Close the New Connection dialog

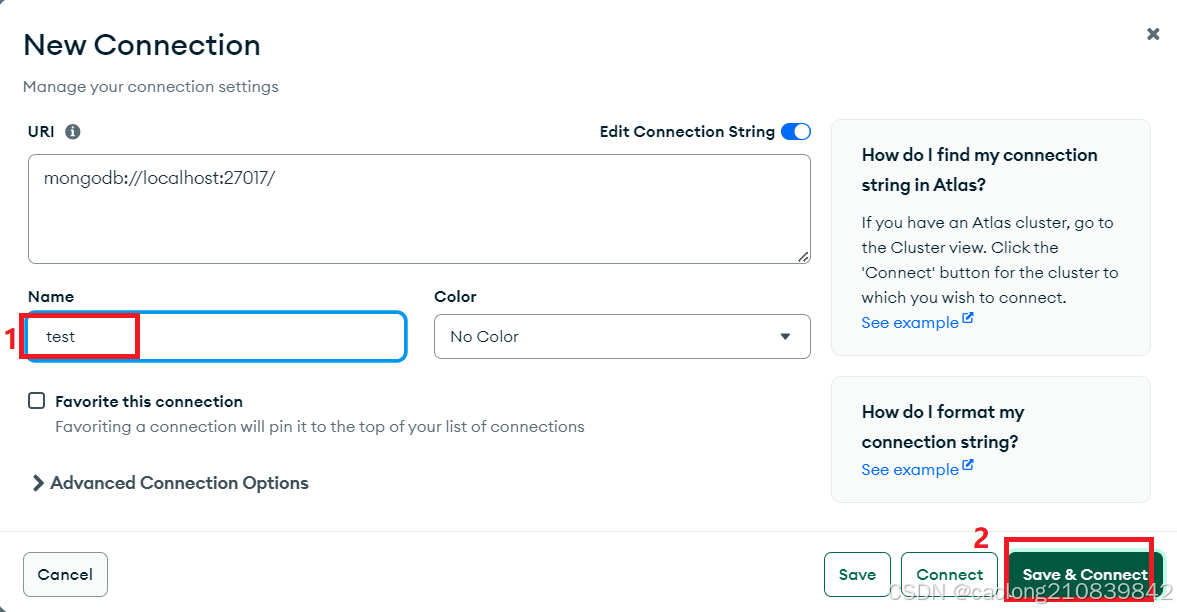(x=1153, y=34)
